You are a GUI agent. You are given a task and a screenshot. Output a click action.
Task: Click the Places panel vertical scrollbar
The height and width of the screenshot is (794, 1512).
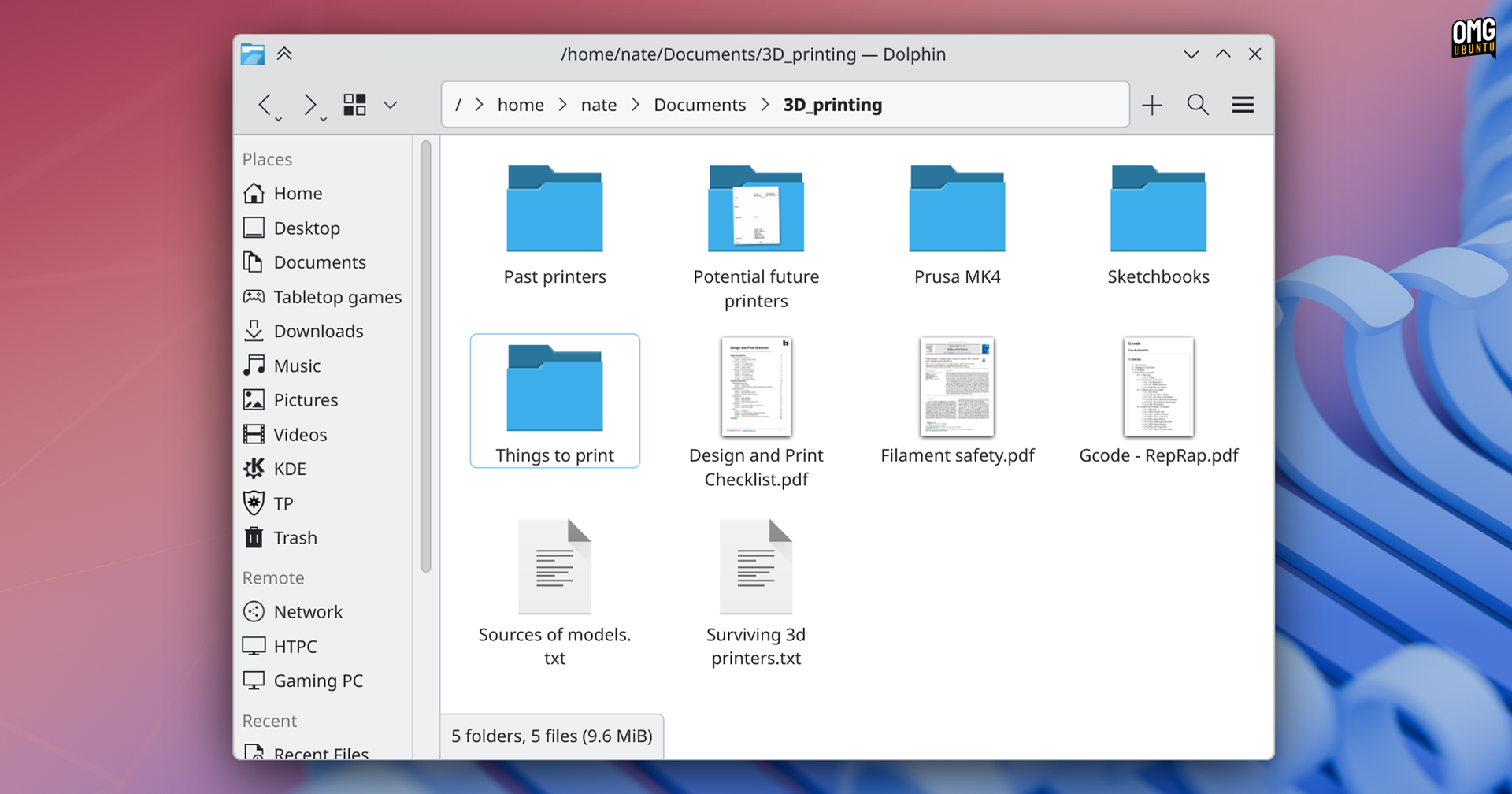(426, 354)
